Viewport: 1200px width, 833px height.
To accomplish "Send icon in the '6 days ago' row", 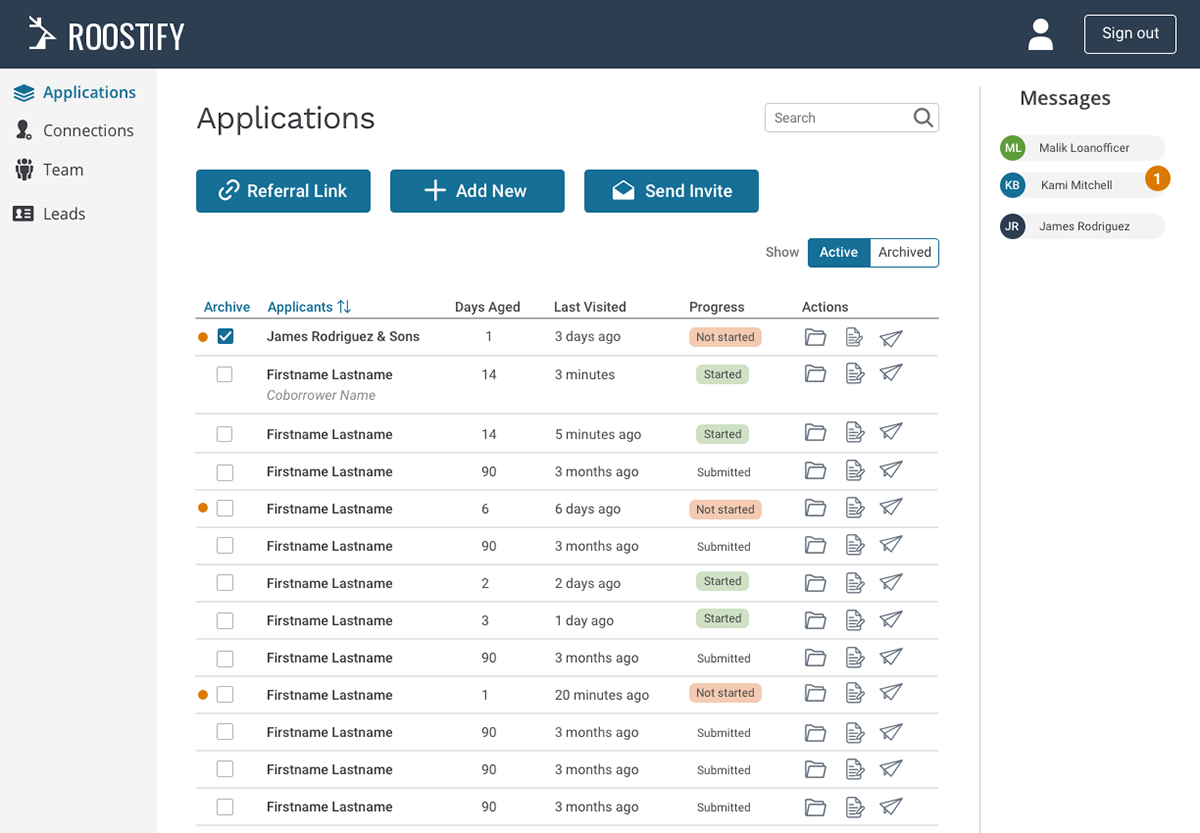I will coord(891,507).
